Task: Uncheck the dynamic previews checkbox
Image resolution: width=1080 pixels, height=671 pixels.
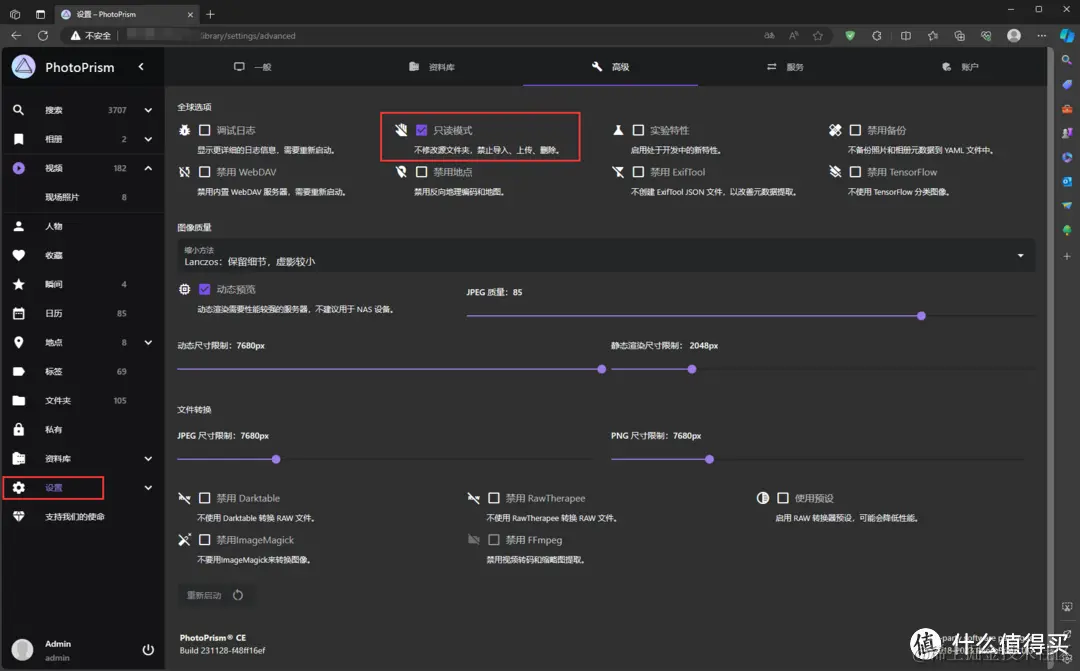Action: pyautogui.click(x=205, y=289)
